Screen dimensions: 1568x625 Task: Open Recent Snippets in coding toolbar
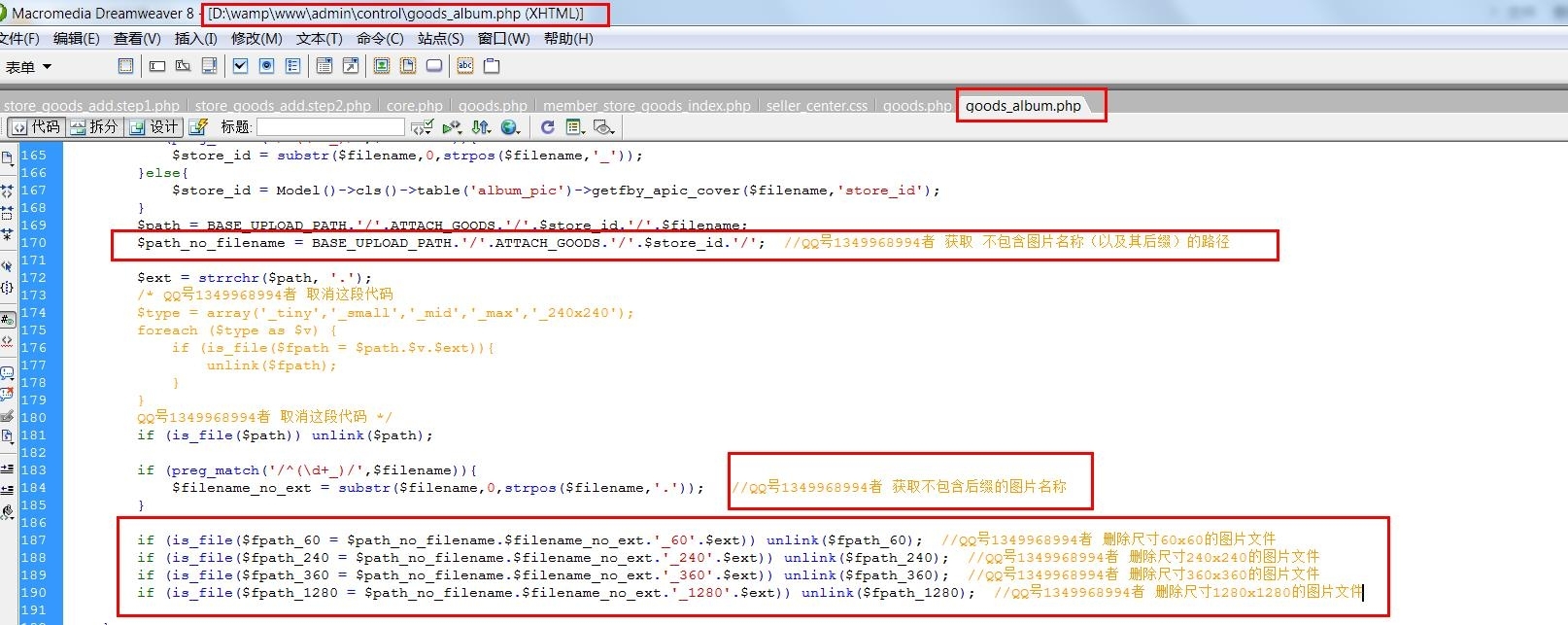coord(9,435)
